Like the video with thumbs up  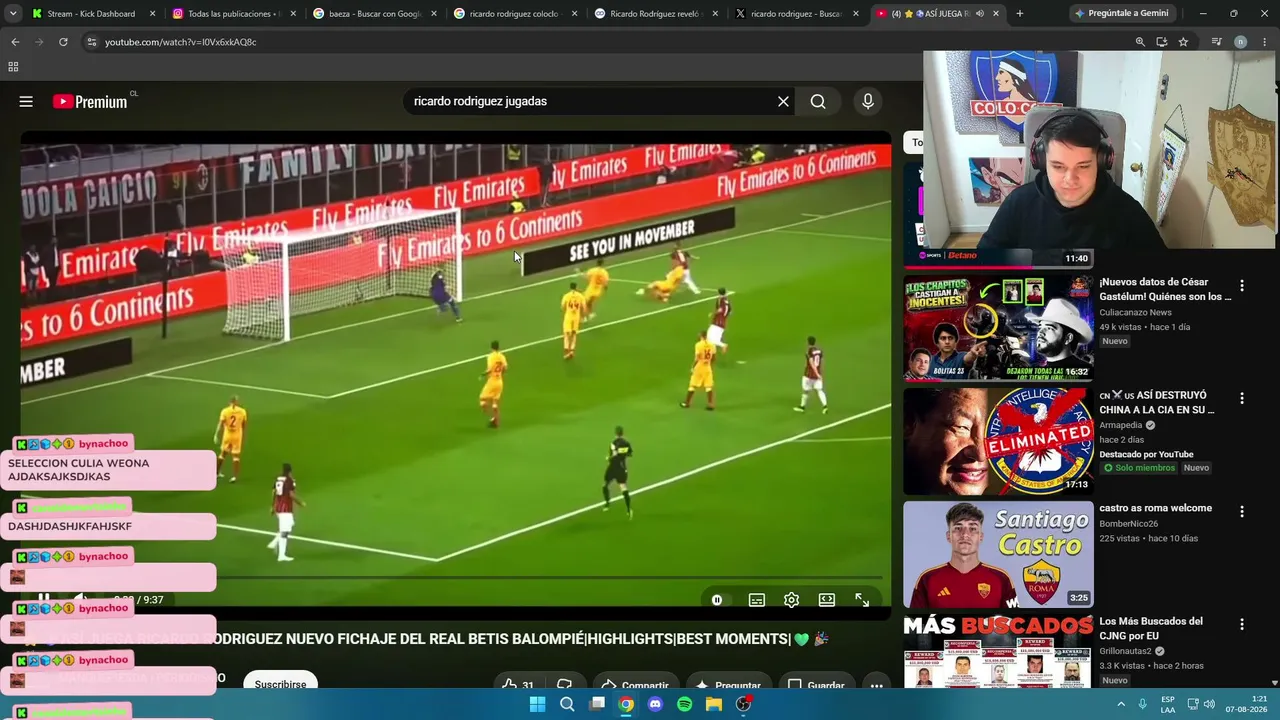[x=518, y=685]
